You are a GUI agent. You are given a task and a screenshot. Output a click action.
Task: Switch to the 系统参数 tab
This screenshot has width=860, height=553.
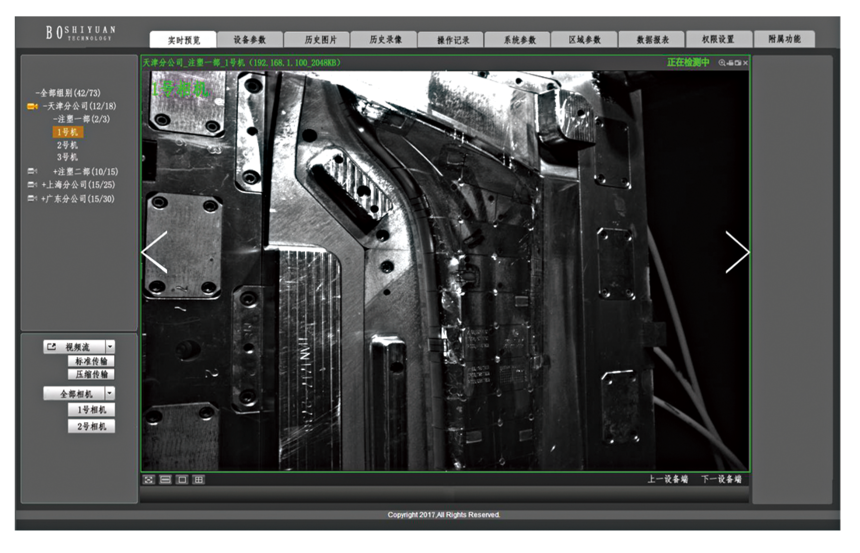[x=519, y=40]
